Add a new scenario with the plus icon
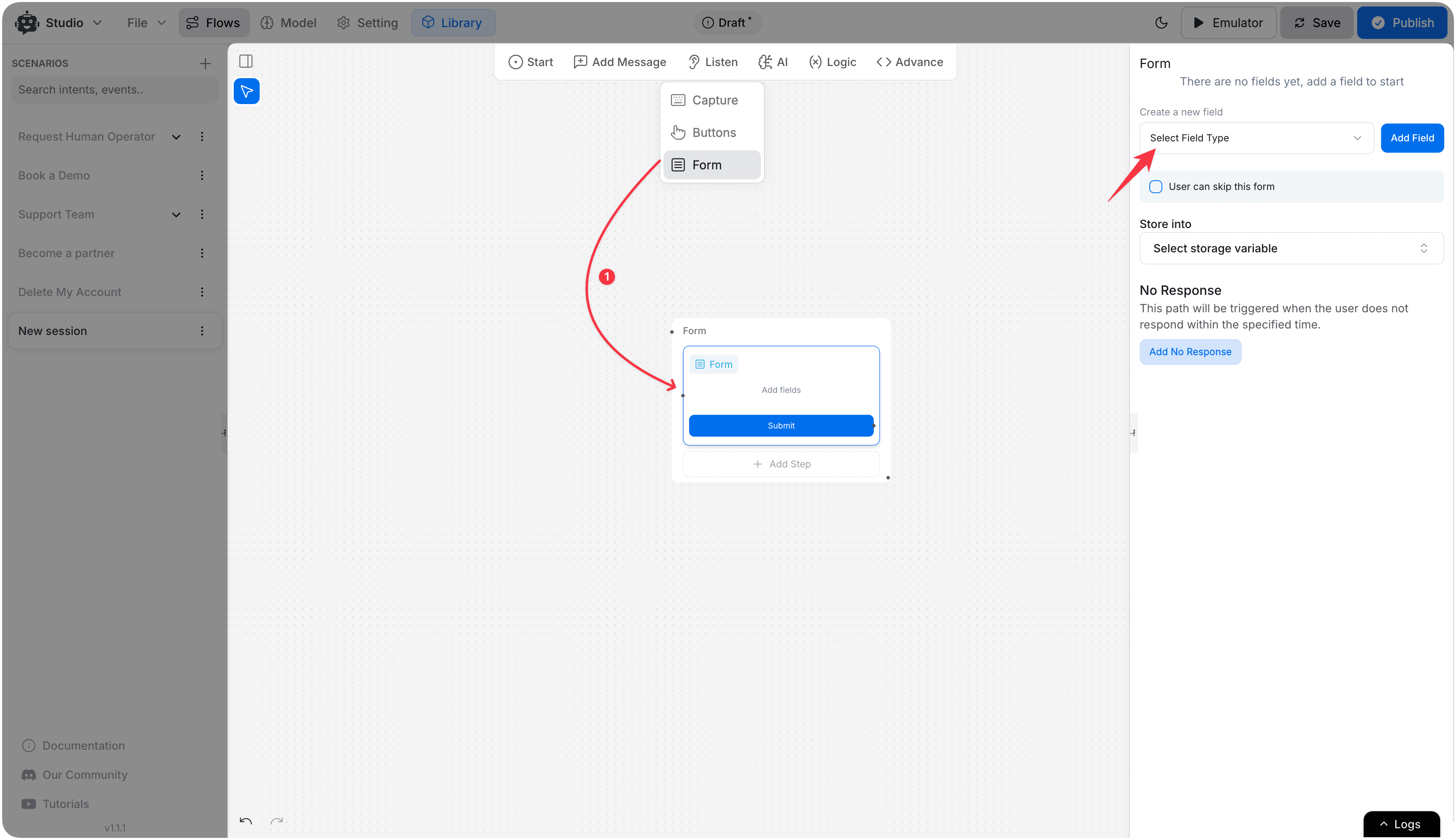Viewport: 1456px width, 840px height. point(205,64)
